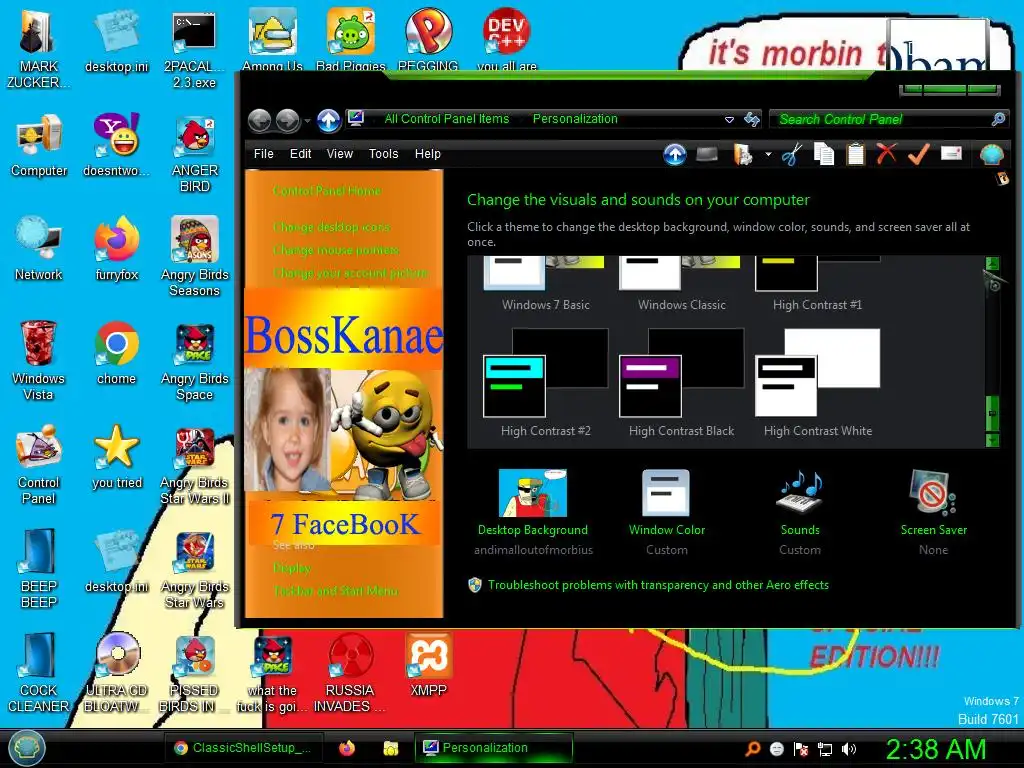Click the ClassicShellSetup taskbar button
The image size is (1024, 768).
tap(243, 748)
